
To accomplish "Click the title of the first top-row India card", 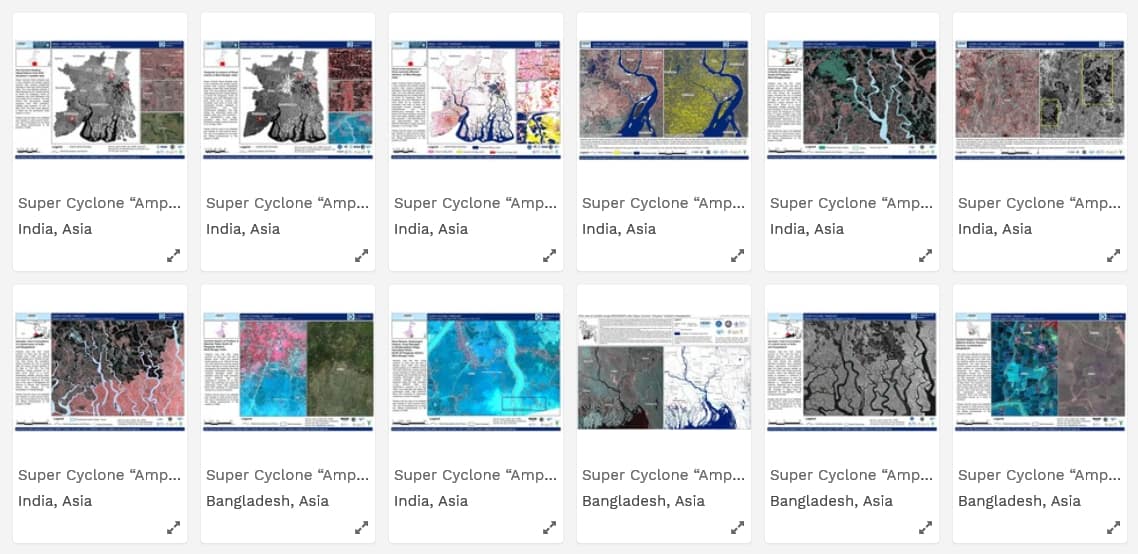I will coord(100,203).
